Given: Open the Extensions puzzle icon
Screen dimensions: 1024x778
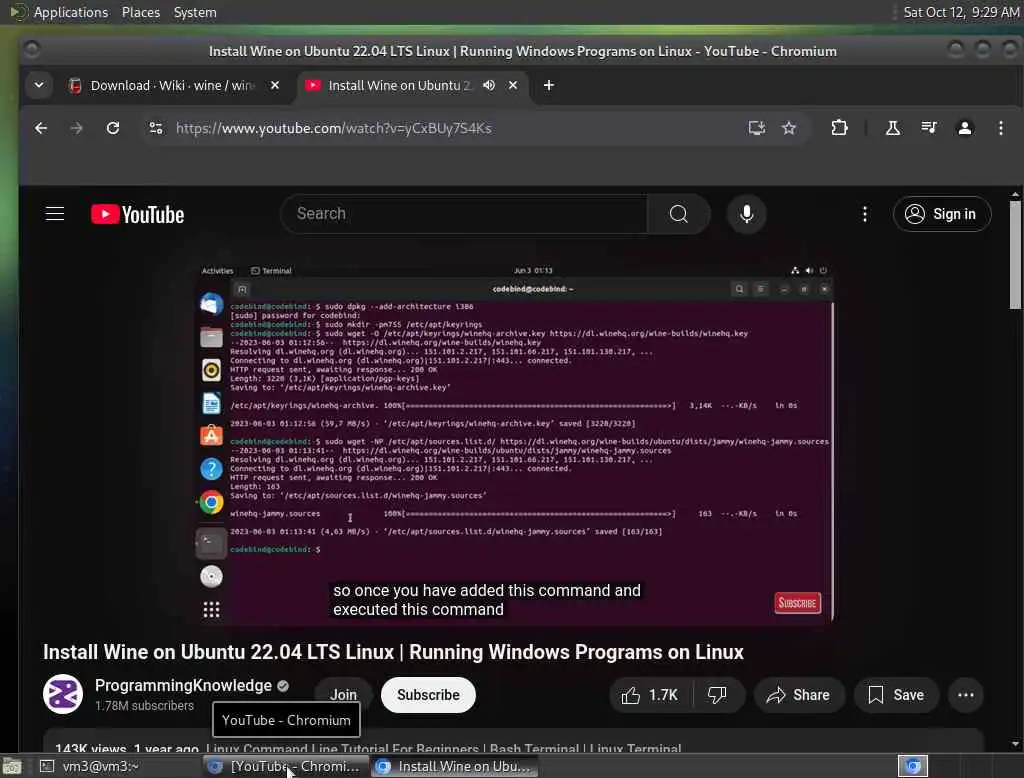Looking at the screenshot, I should [839, 128].
